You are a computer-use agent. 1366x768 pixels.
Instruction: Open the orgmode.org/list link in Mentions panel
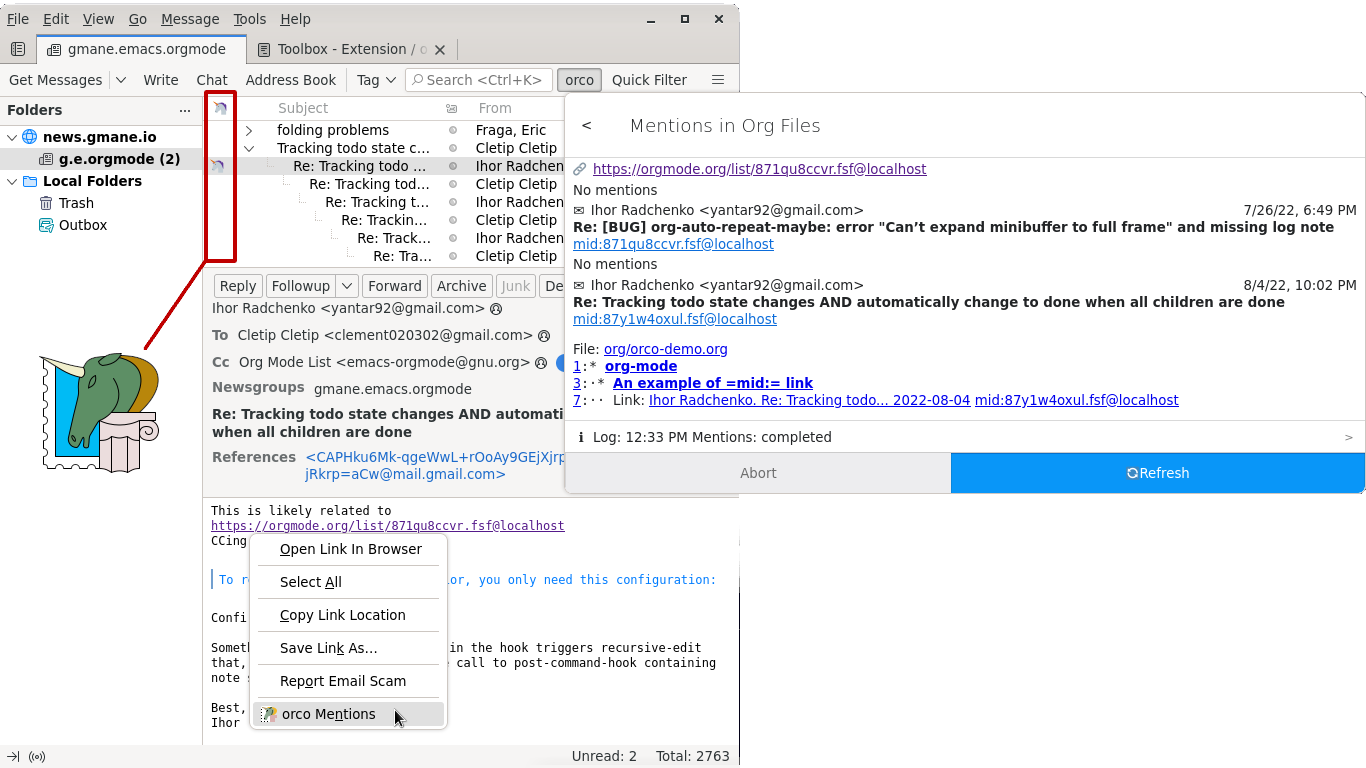pyautogui.click(x=760, y=169)
